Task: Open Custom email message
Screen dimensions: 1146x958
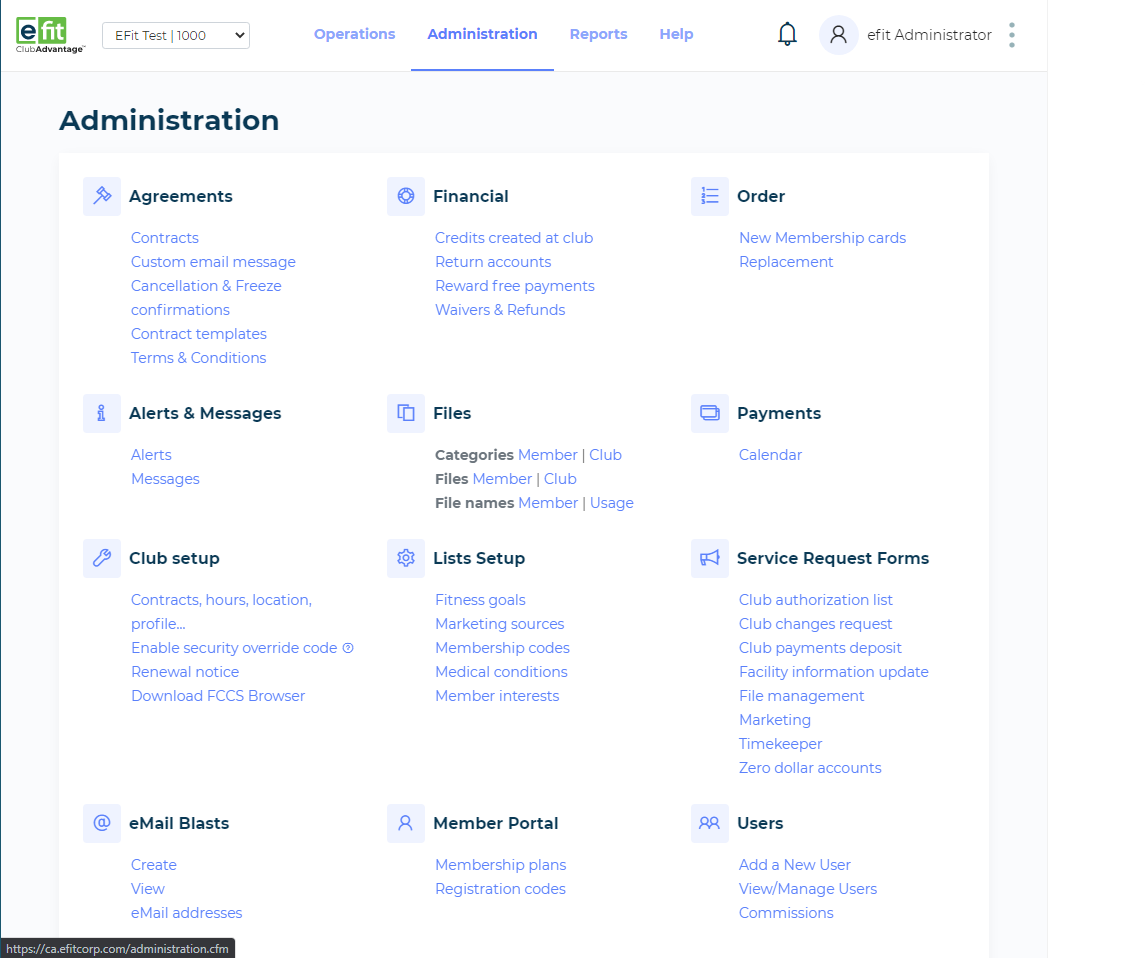Action: click(x=213, y=262)
